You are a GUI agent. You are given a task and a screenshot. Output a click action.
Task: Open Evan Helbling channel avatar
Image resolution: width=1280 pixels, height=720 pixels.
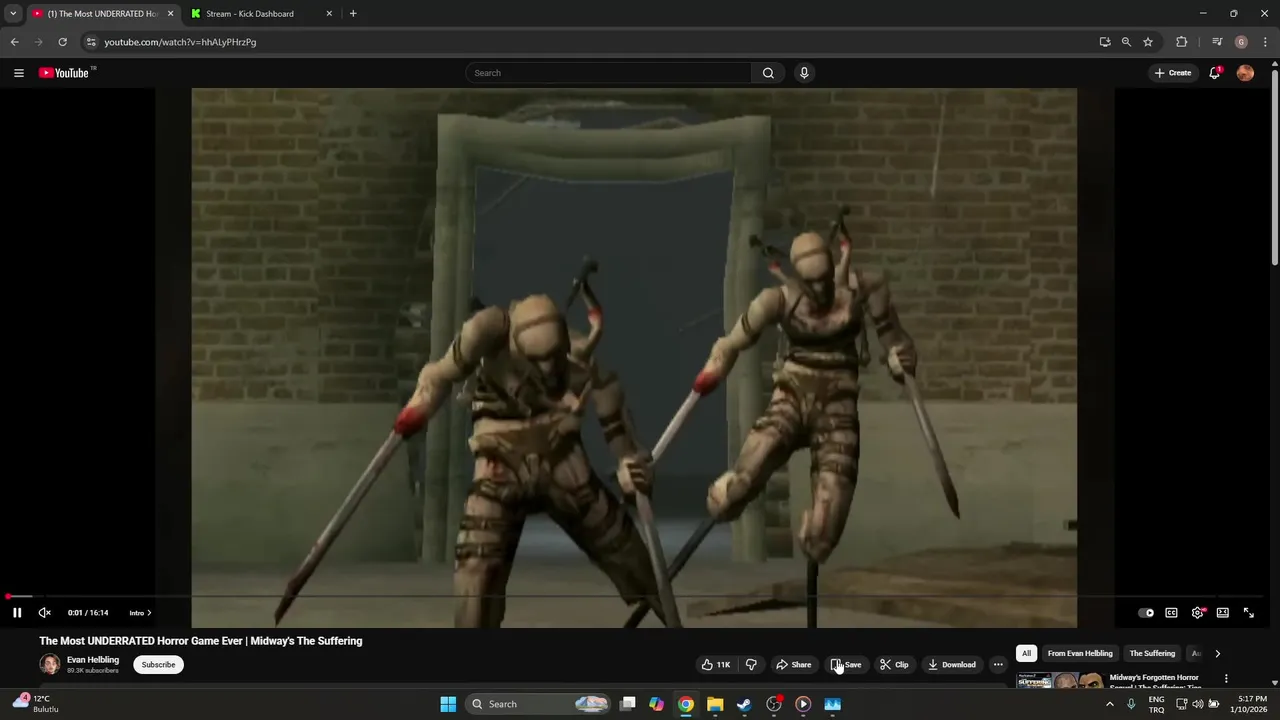coord(50,665)
